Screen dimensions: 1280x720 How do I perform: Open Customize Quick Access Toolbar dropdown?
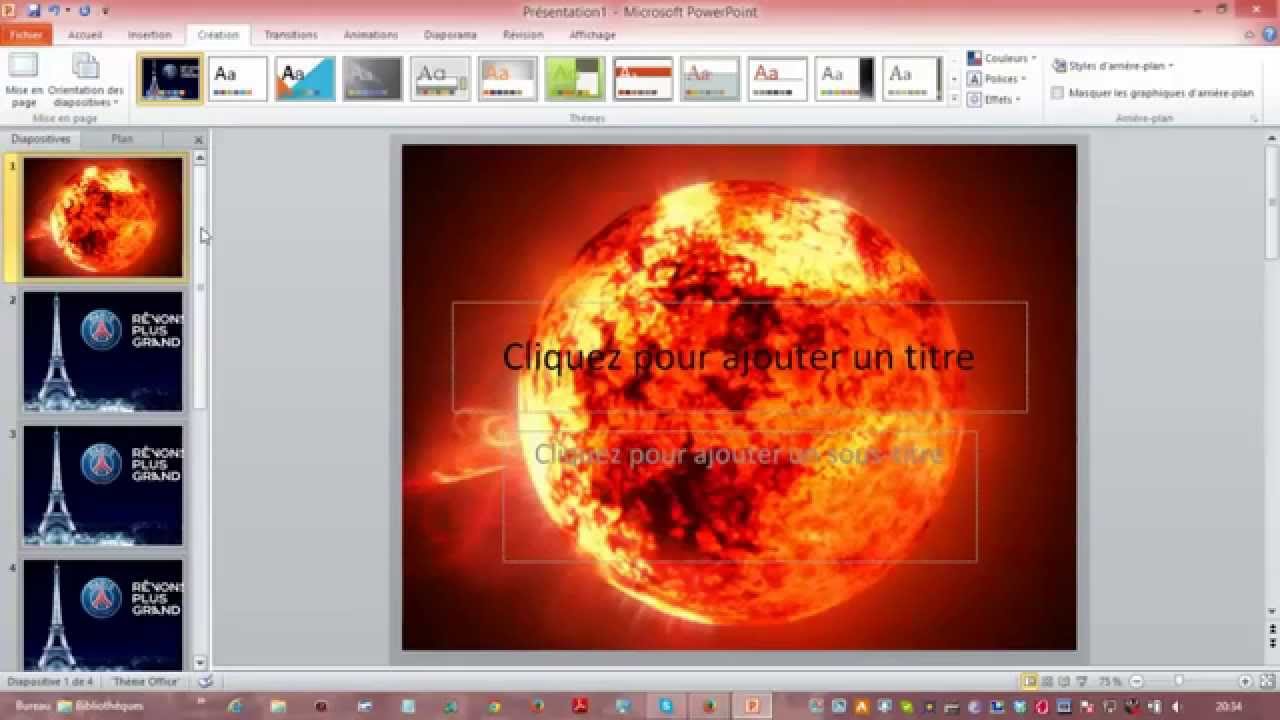coord(106,11)
